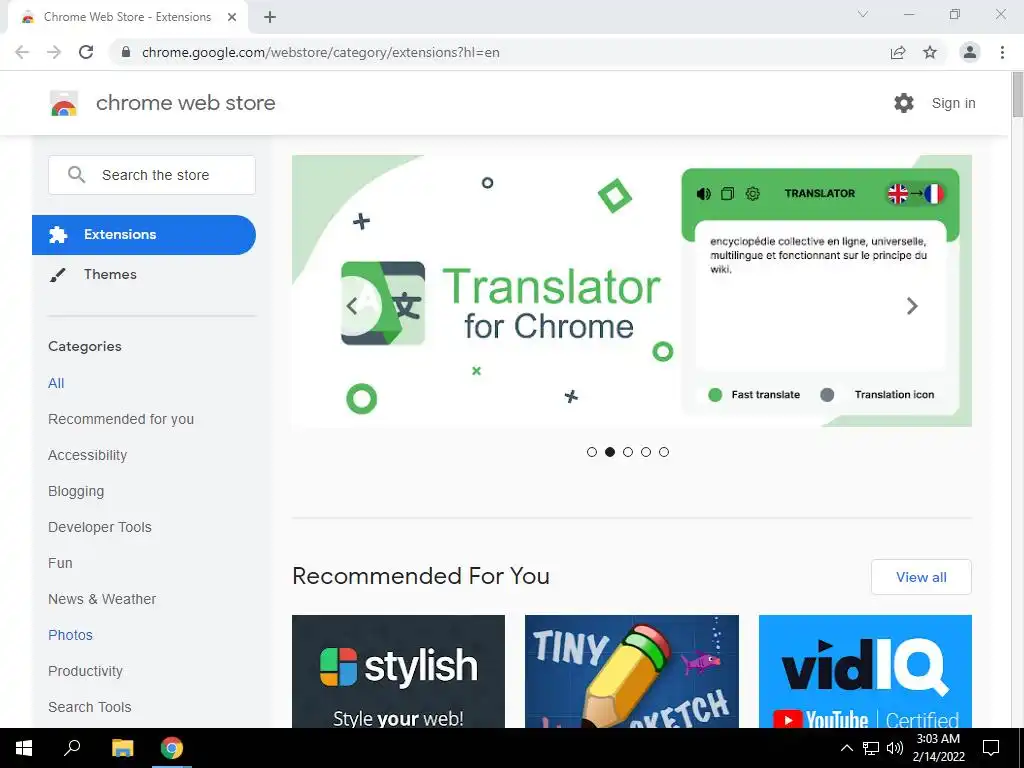Click the Search the store field
1024x768 pixels.
(152, 175)
